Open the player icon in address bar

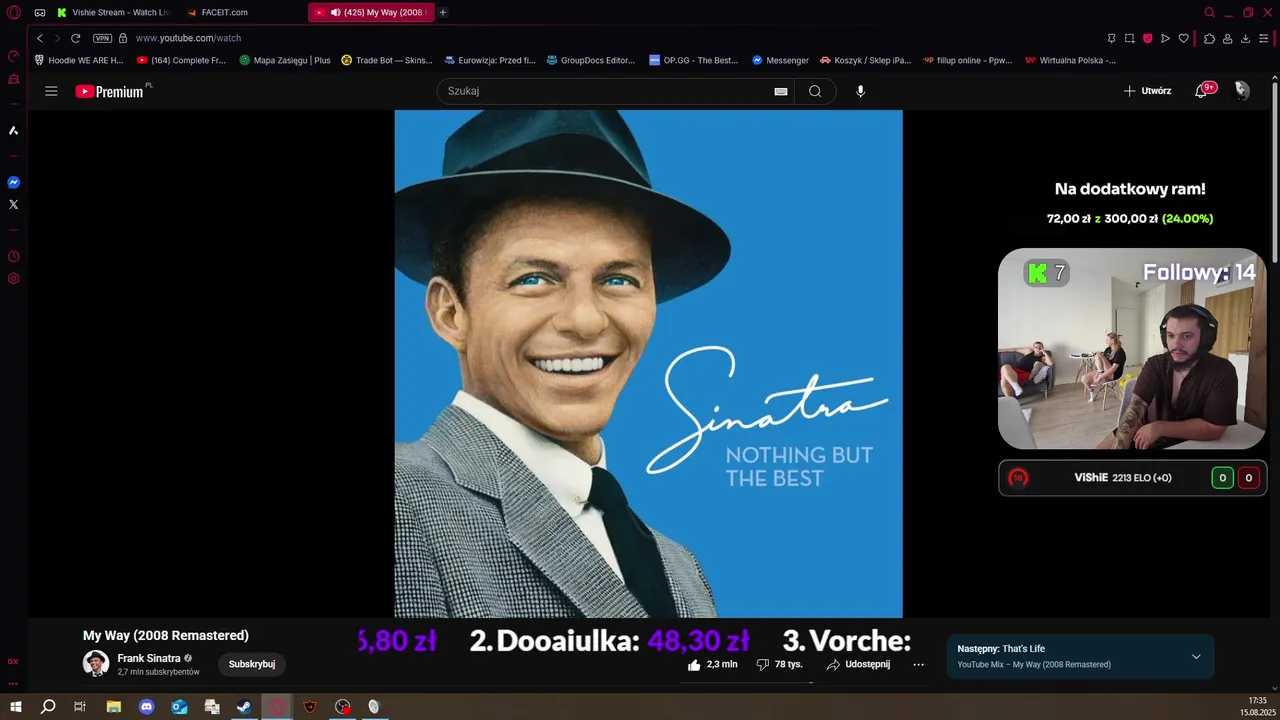[1165, 38]
